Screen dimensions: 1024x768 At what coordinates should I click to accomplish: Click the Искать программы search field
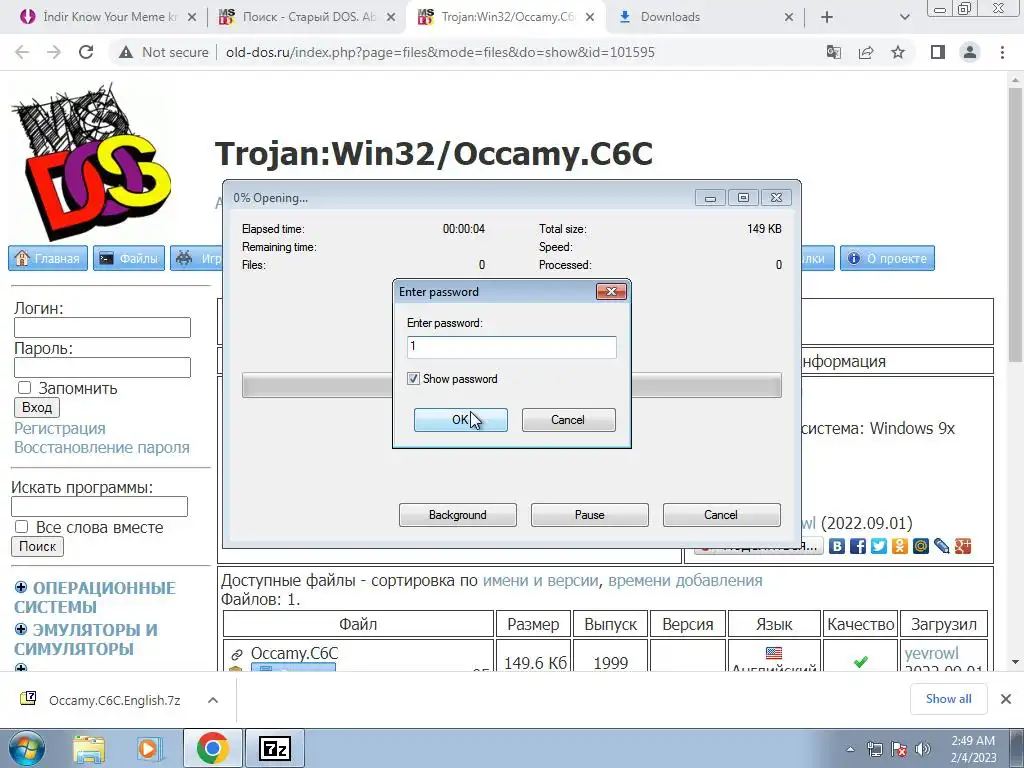click(99, 507)
